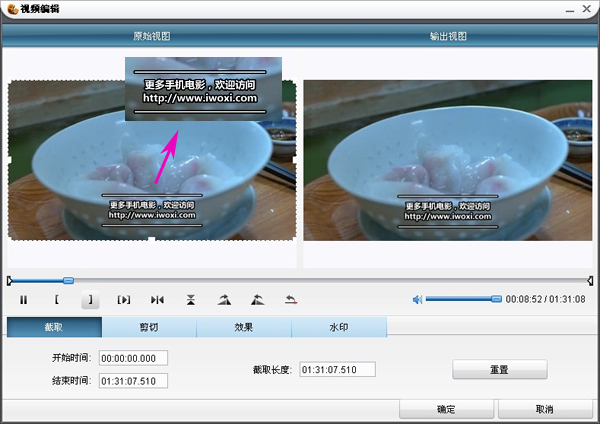Viewport: 600px width, 424px height.
Task: Mute audio using the speaker icon
Action: [x=417, y=299]
